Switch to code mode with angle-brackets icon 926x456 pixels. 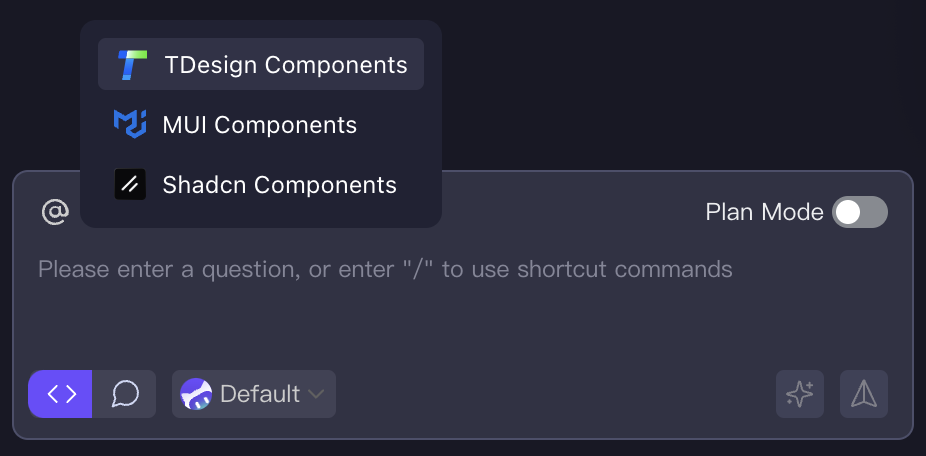point(61,394)
